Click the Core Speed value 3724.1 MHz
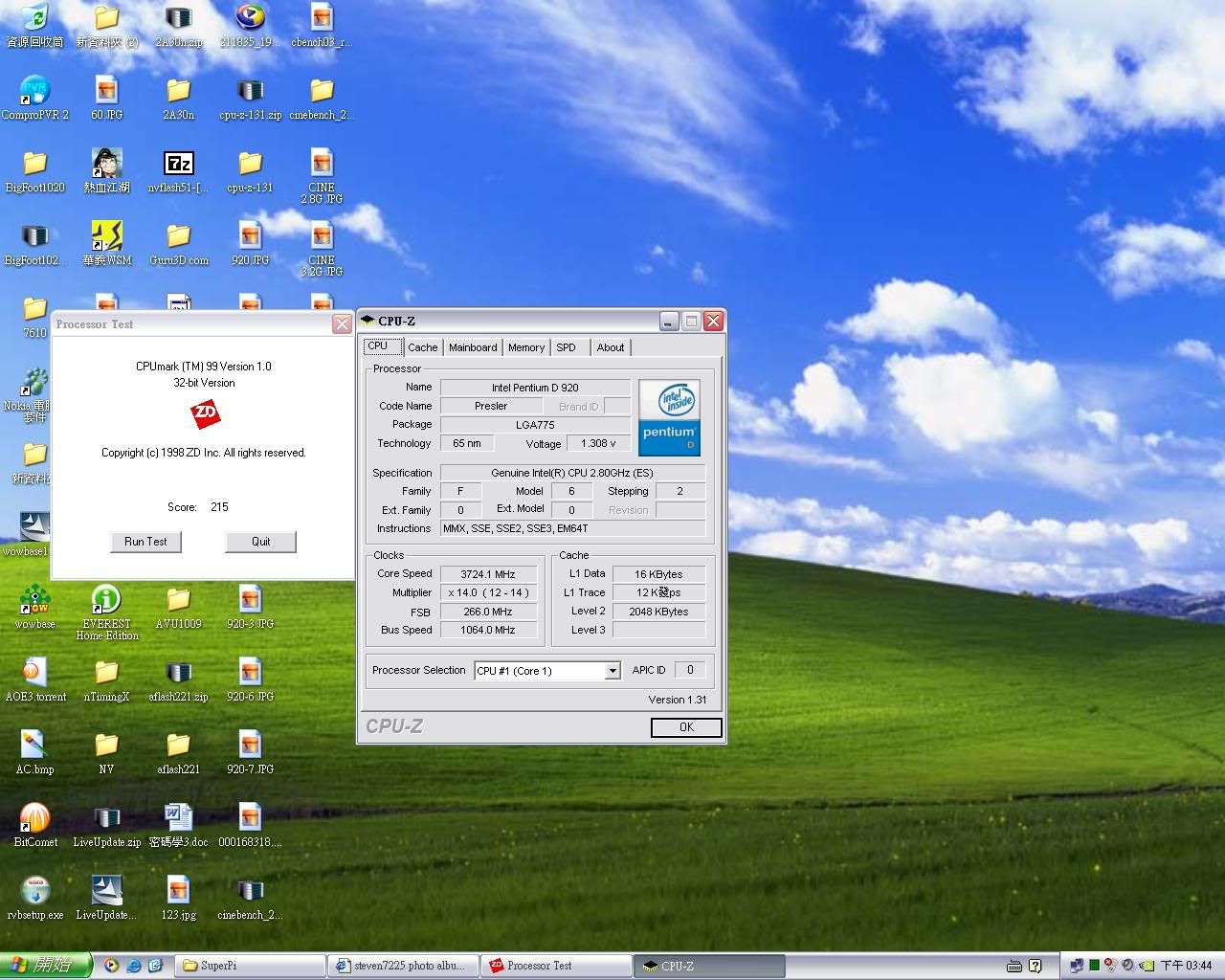Viewport: 1225px width, 980px height. (x=488, y=574)
